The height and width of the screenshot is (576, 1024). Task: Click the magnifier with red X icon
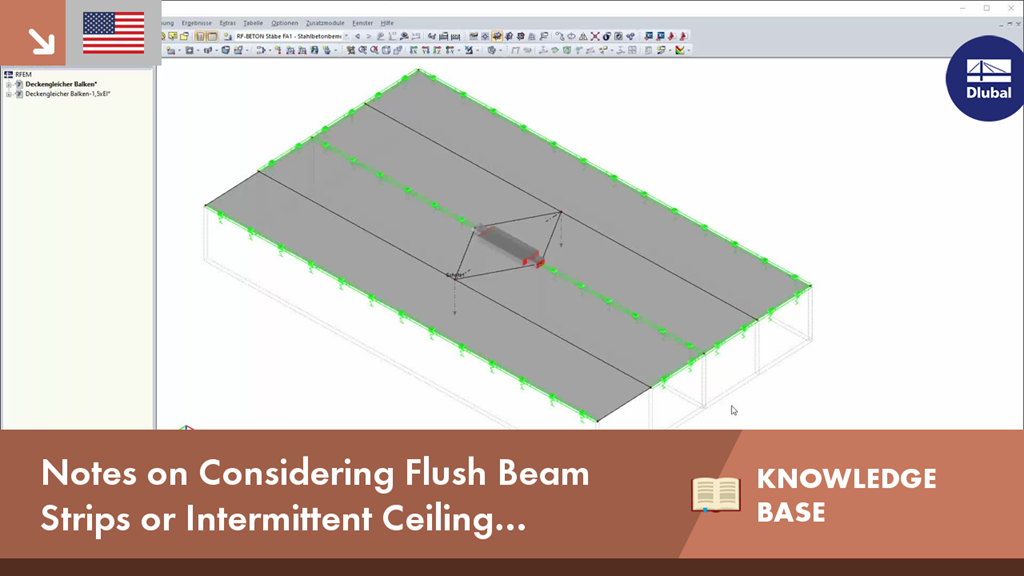tap(374, 50)
